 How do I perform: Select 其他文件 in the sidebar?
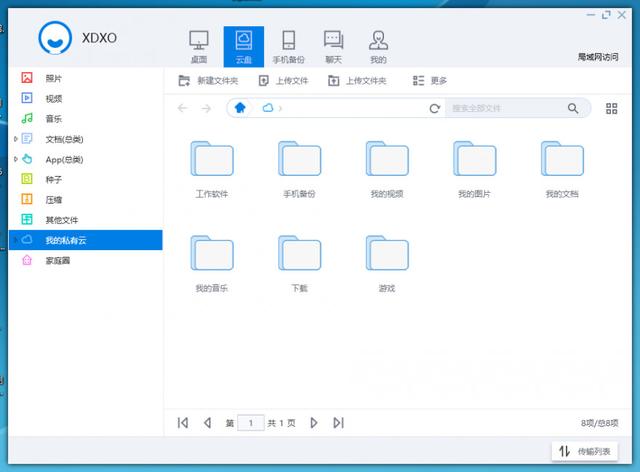86,220
